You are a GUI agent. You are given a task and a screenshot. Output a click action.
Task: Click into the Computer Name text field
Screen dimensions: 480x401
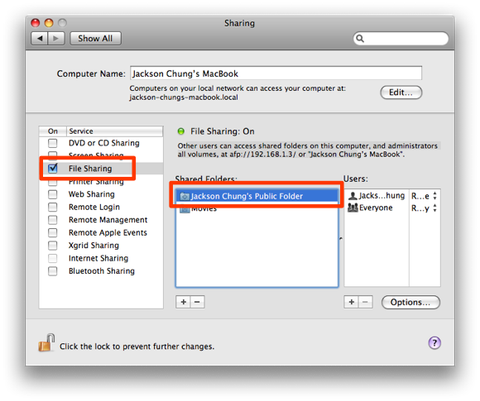click(x=276, y=73)
